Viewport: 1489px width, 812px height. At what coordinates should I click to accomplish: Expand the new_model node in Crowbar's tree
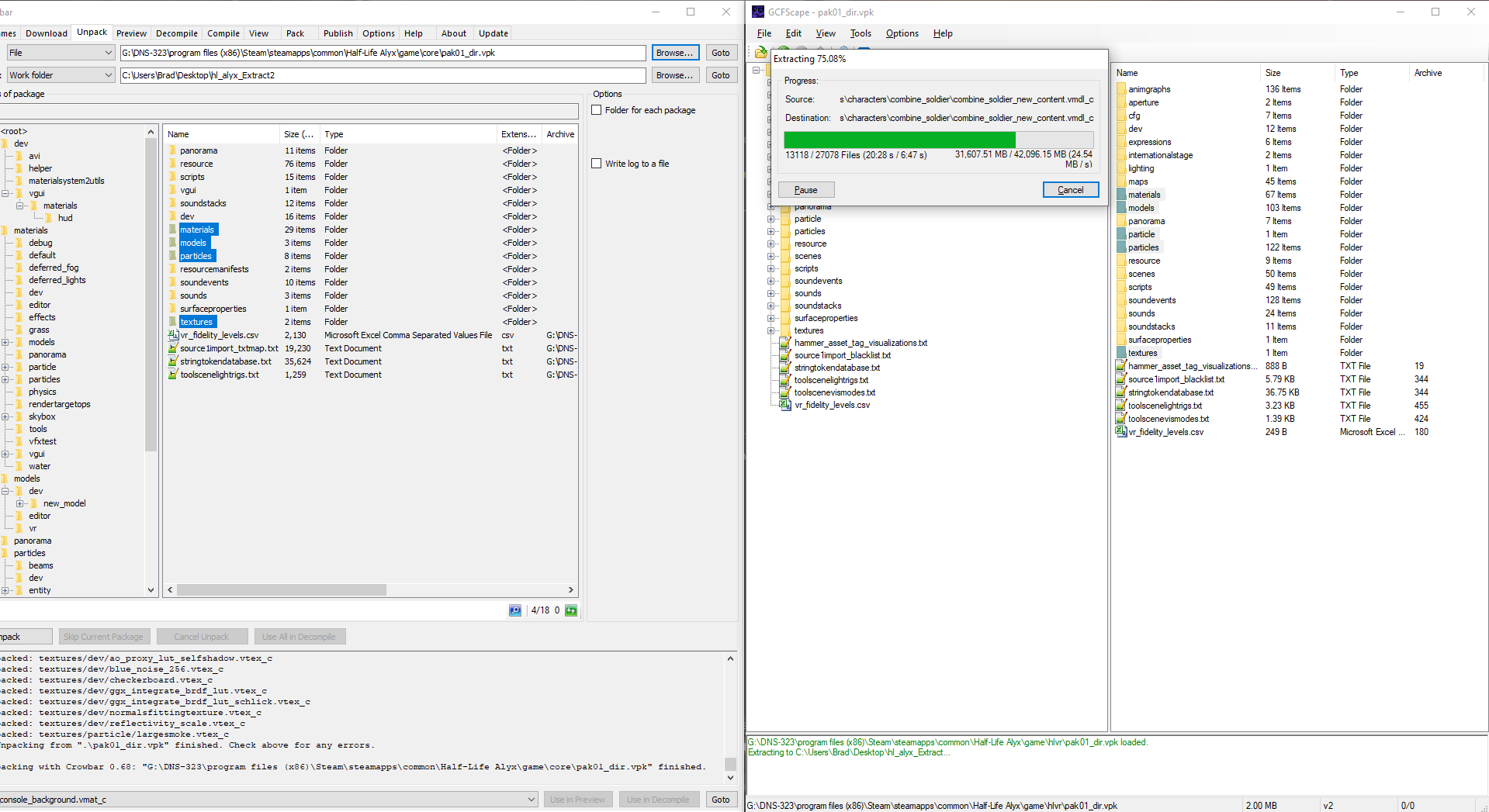19,503
